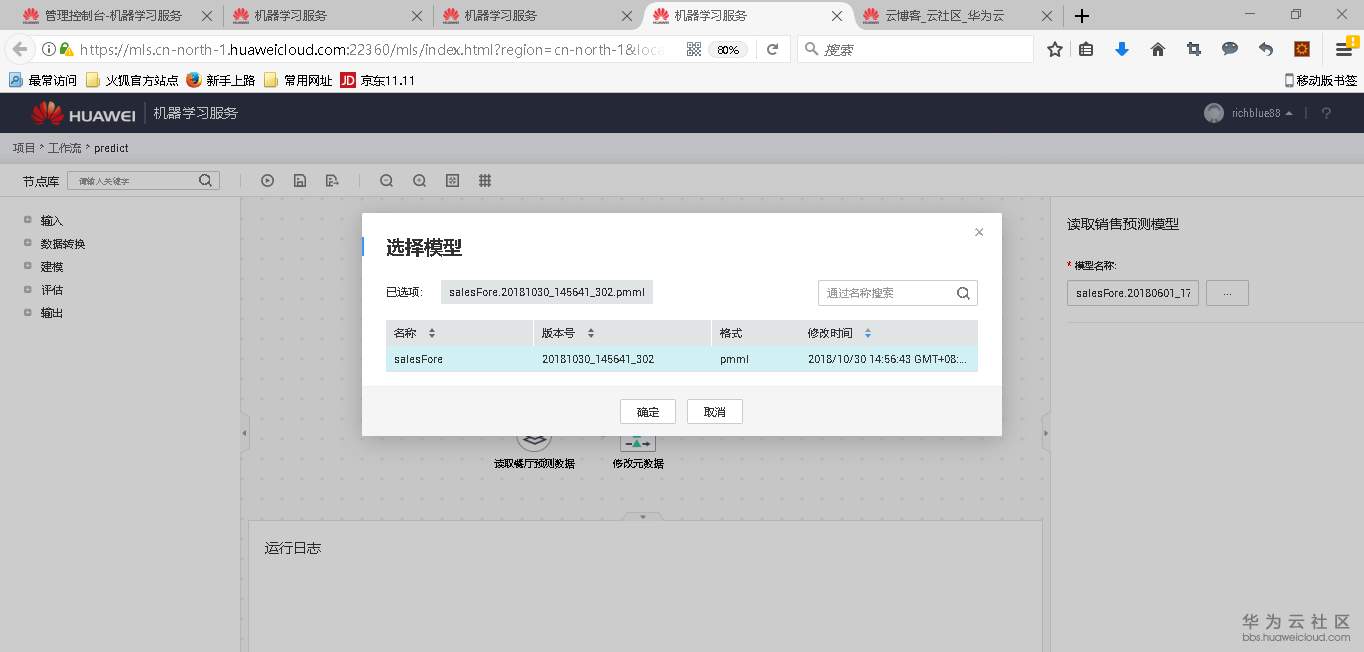This screenshot has width=1364, height=652.
Task: Toggle the canvas grid display icon
Action: click(x=484, y=180)
